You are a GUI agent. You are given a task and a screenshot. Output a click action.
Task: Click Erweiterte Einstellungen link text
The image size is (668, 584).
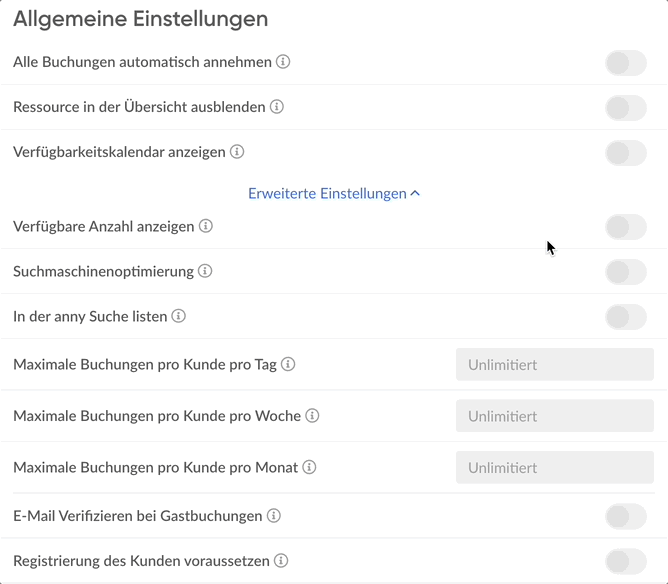pyautogui.click(x=327, y=193)
